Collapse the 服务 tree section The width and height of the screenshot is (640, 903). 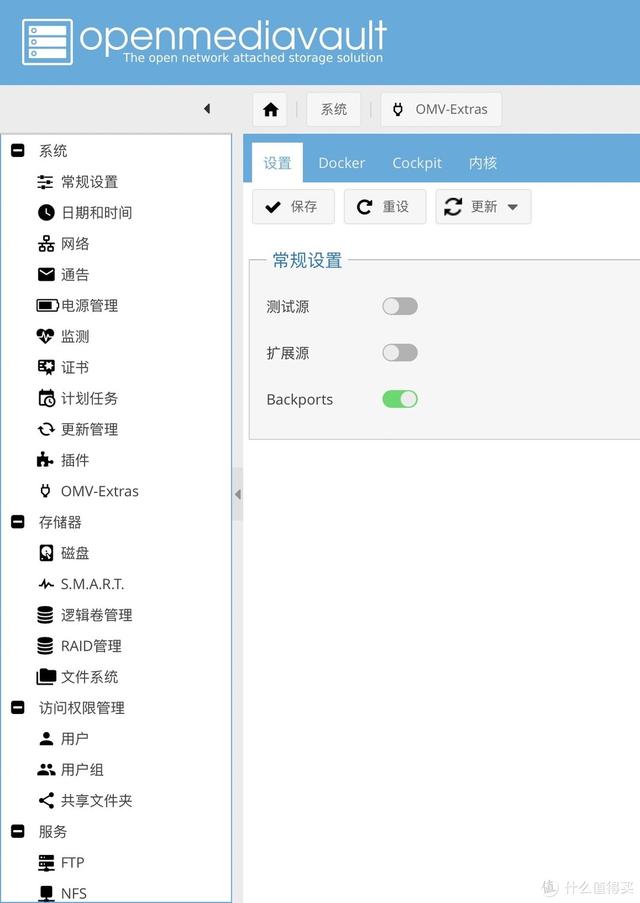coord(18,831)
